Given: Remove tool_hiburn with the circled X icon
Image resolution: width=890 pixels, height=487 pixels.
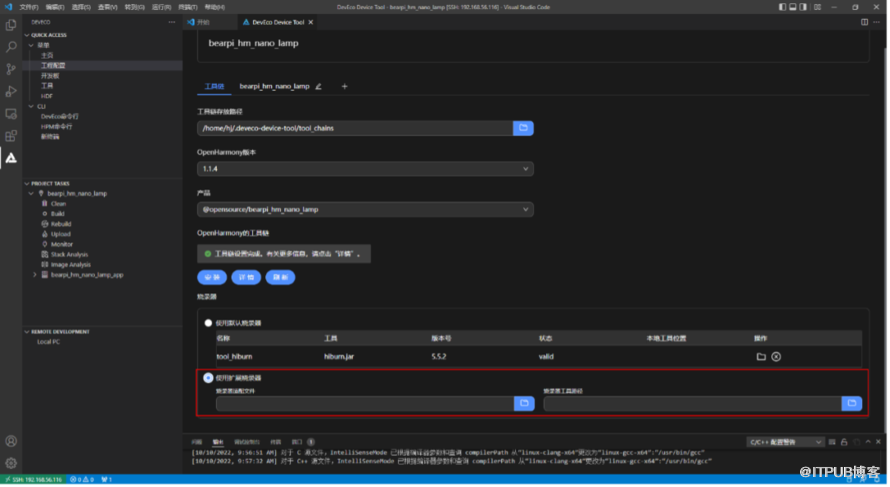Looking at the screenshot, I should click(x=776, y=357).
